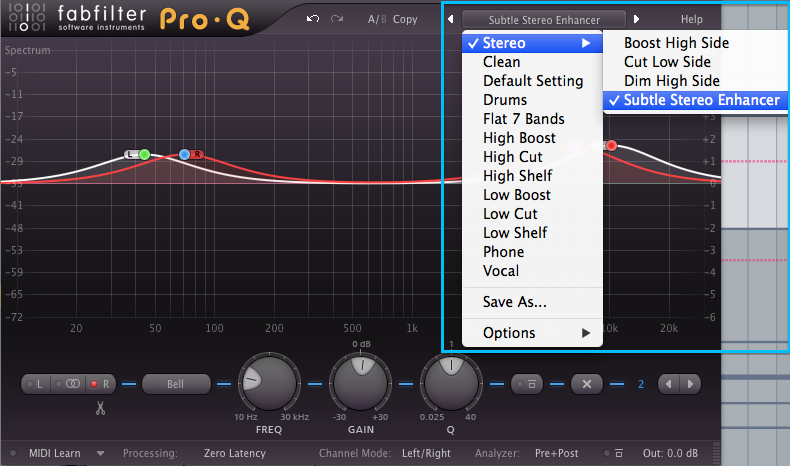The image size is (790, 466).
Task: Load the High Boost preset
Action: 532,138
